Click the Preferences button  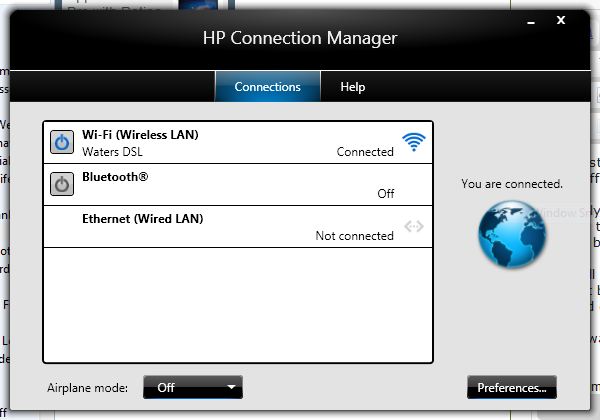(511, 387)
